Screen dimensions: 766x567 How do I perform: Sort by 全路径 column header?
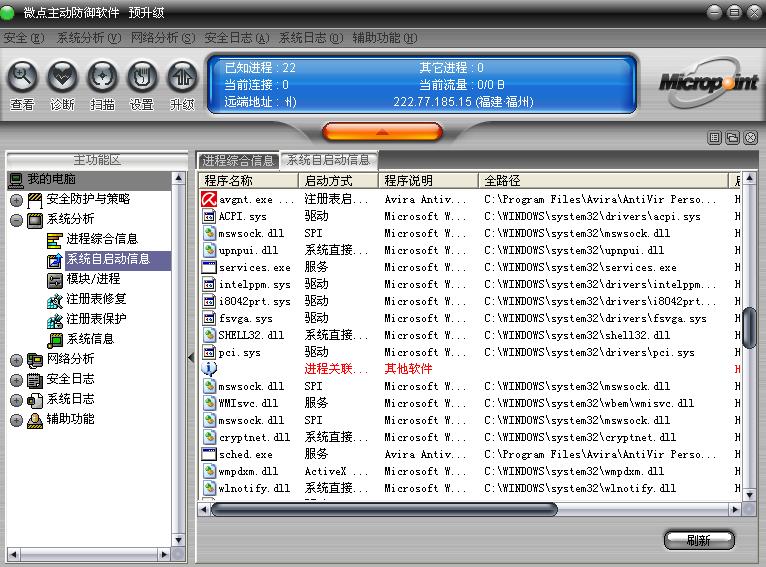[603, 181]
